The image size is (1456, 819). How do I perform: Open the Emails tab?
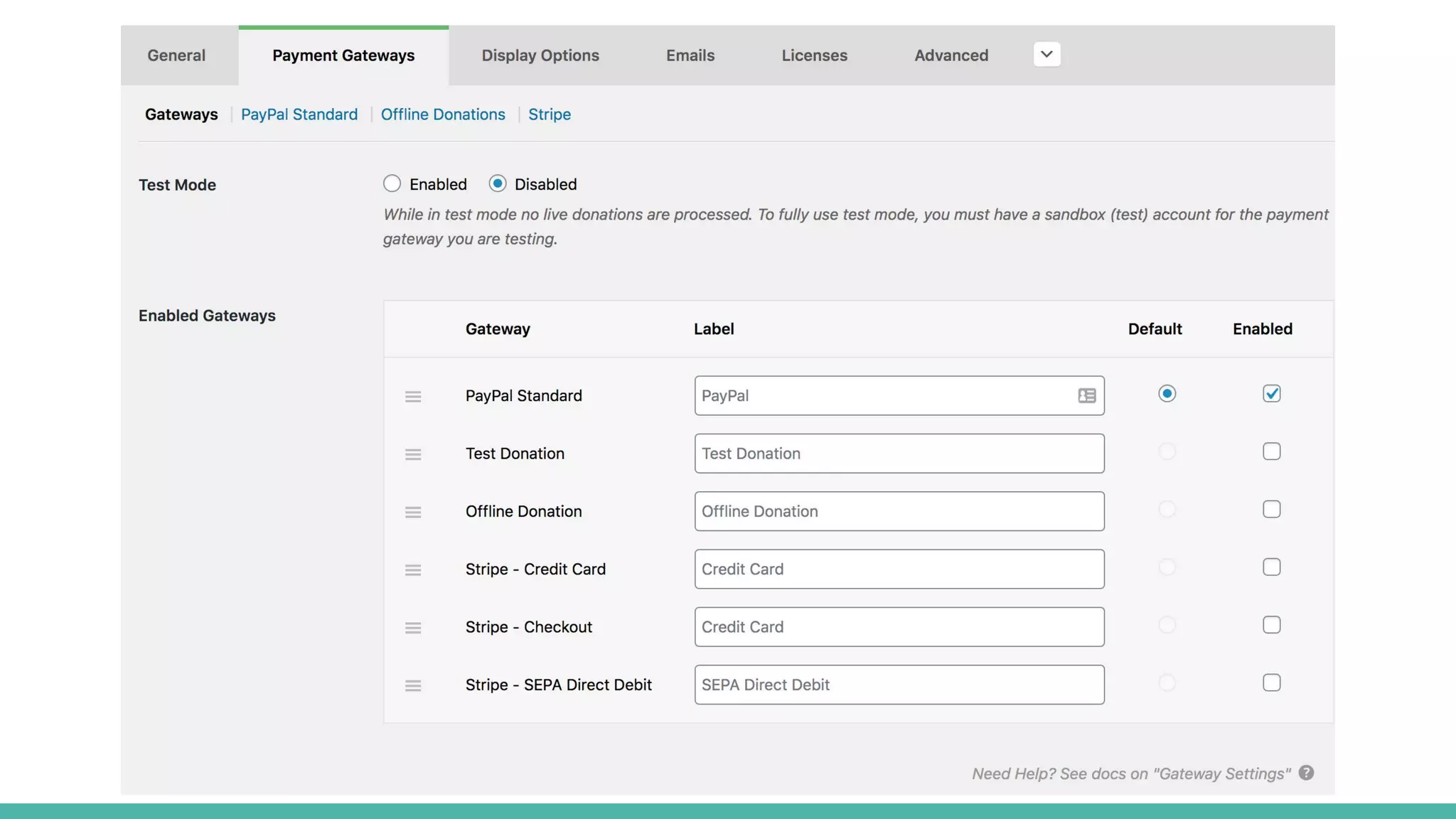(x=690, y=55)
